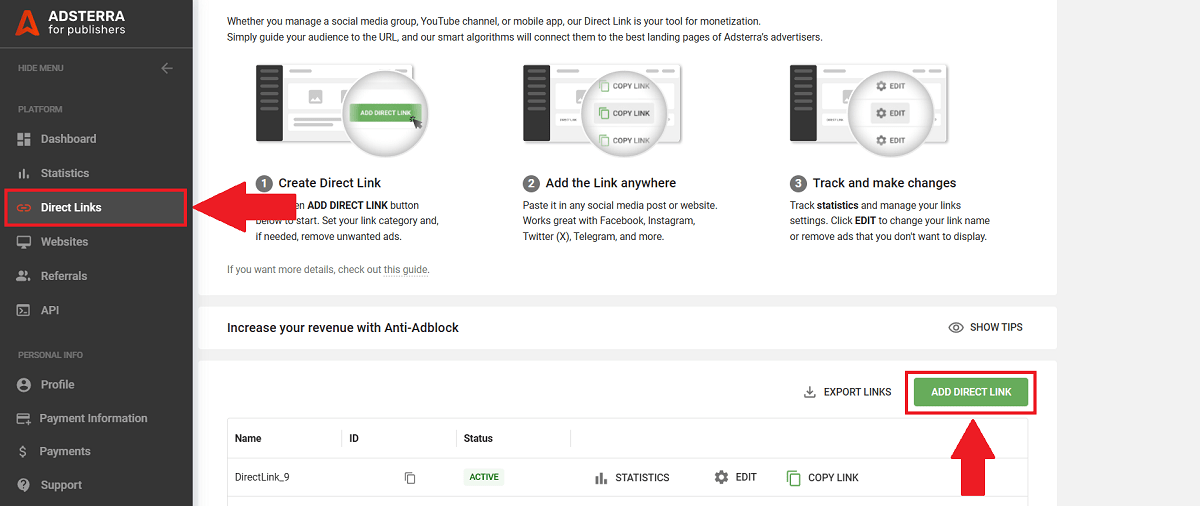
Task: Click the 'Track and make changes' heading
Action: click(x=884, y=183)
